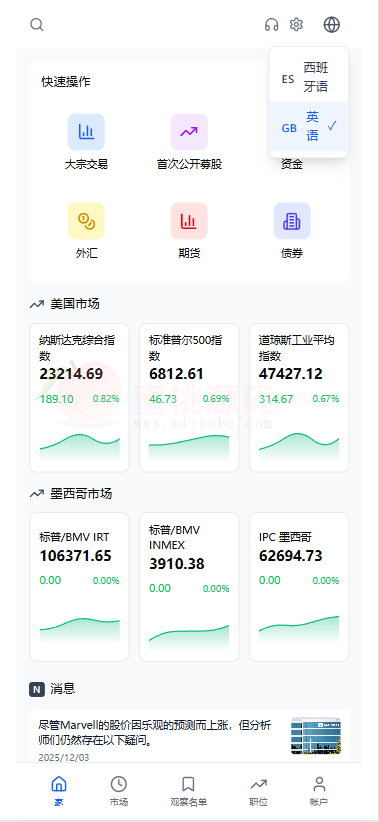This screenshot has width=379, height=822.
Task: Open the Marvell news thumbnail image
Action: pyautogui.click(x=316, y=736)
